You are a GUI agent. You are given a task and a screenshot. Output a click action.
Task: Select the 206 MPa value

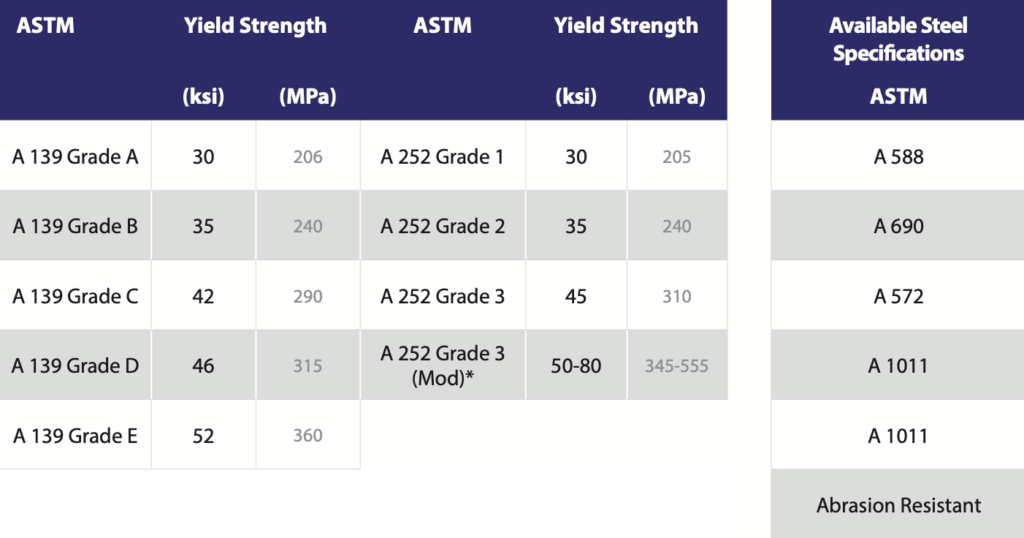coord(308,157)
